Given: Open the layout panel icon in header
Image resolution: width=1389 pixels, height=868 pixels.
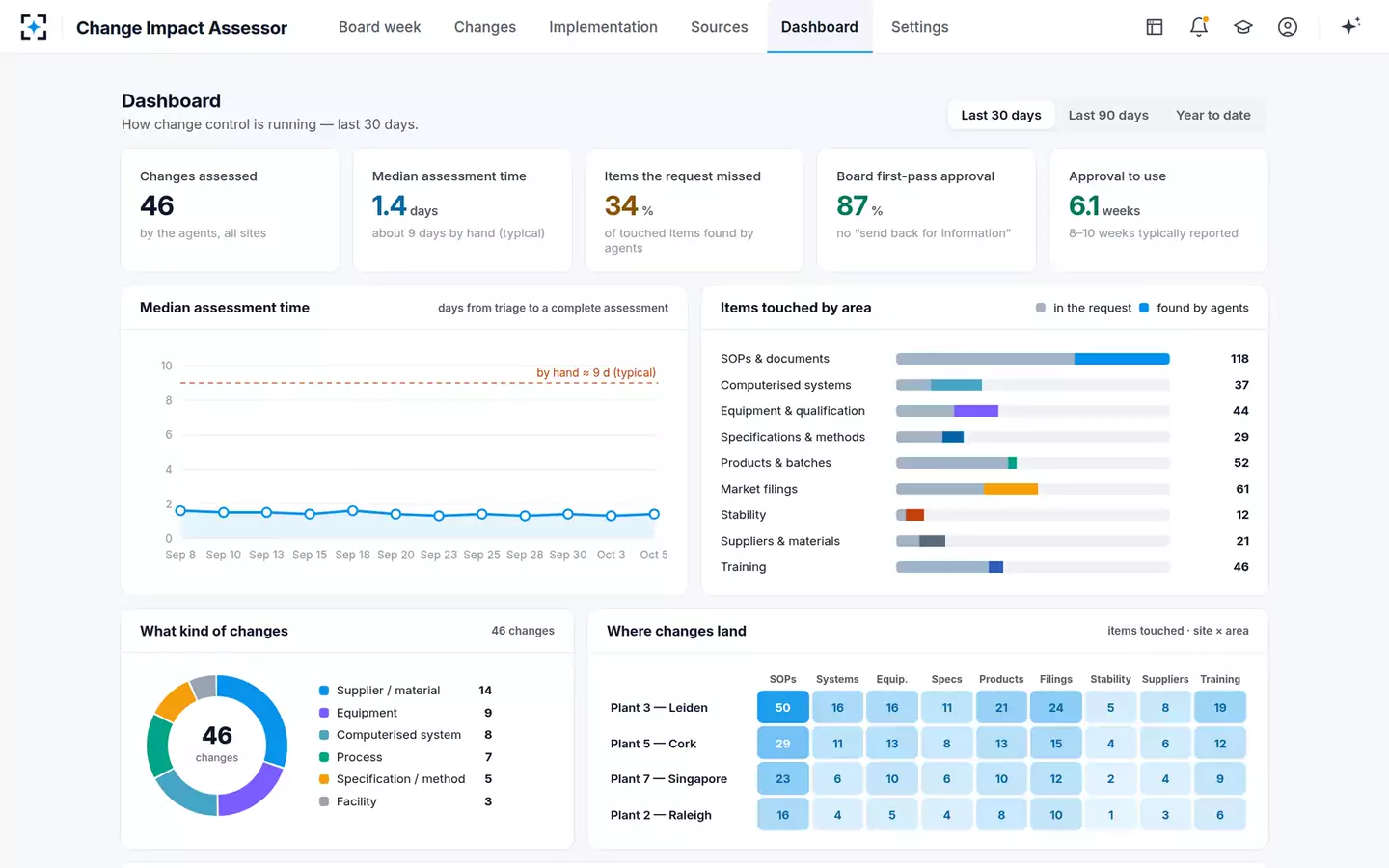Looking at the screenshot, I should pyautogui.click(x=1155, y=27).
